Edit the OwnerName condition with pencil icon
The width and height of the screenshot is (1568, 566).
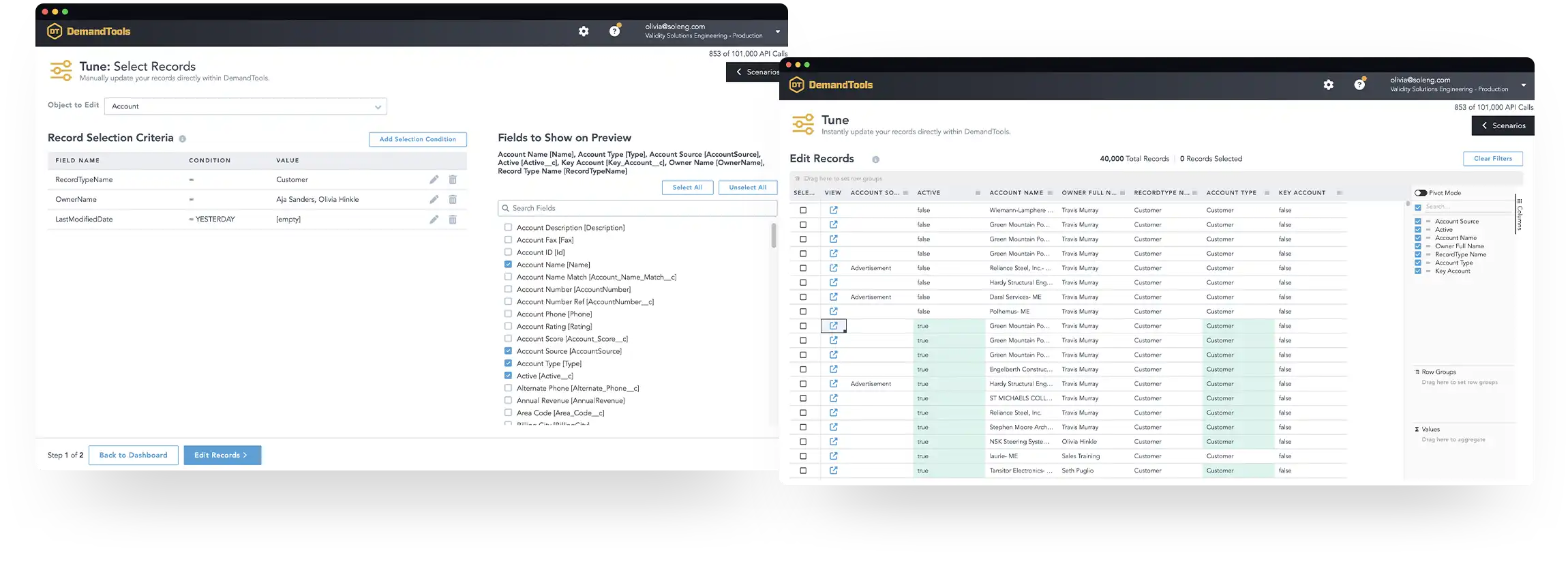[434, 199]
